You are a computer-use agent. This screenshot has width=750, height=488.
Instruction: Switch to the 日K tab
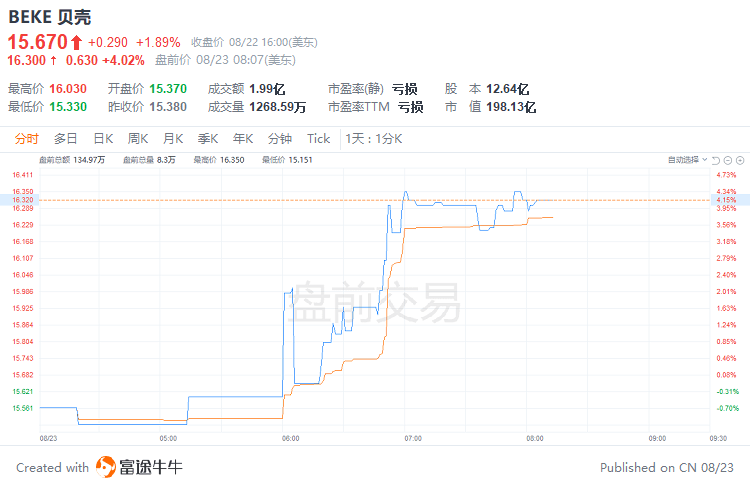103,139
